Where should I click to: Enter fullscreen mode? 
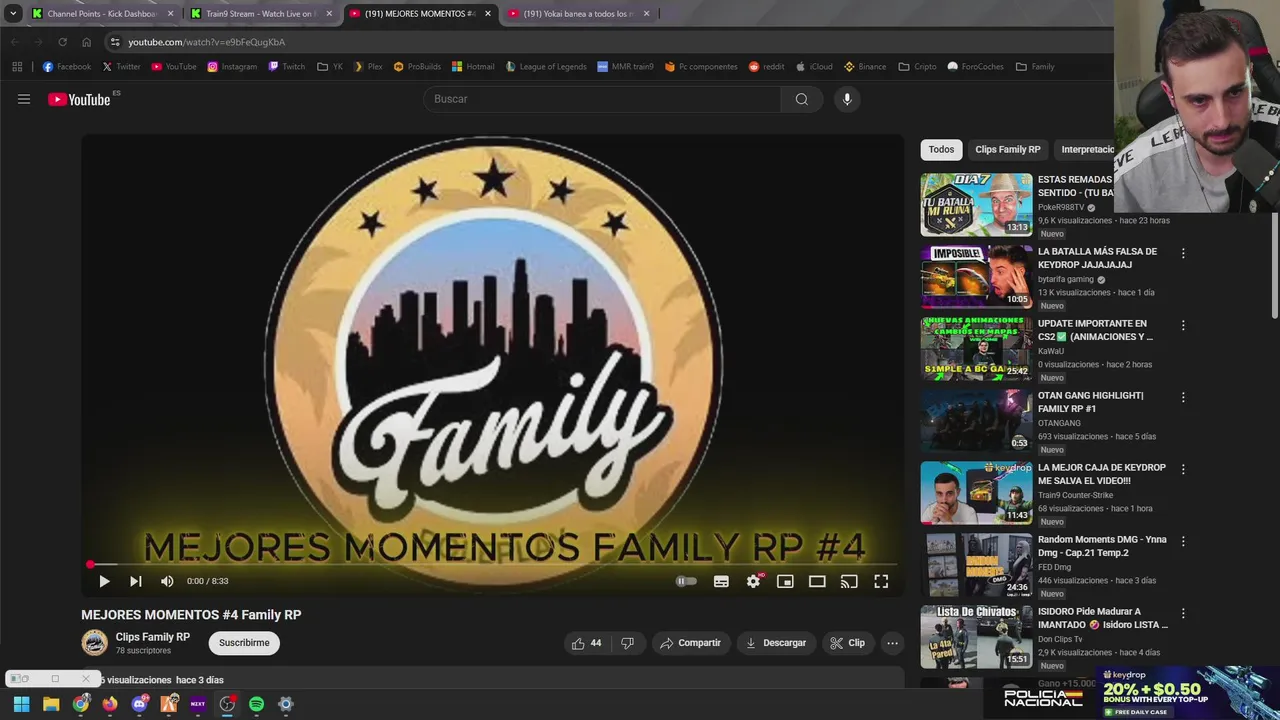pyautogui.click(x=881, y=581)
